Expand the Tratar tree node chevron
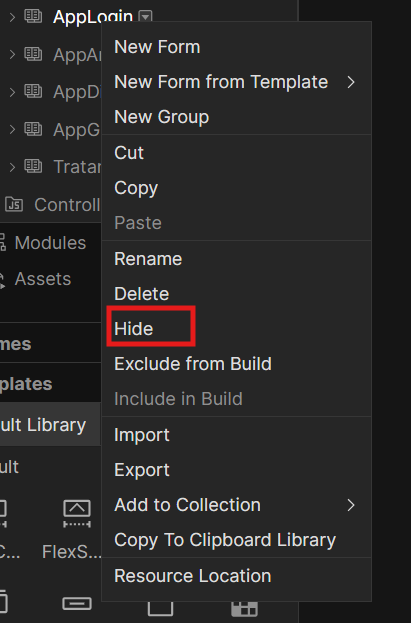 [x=12, y=166]
